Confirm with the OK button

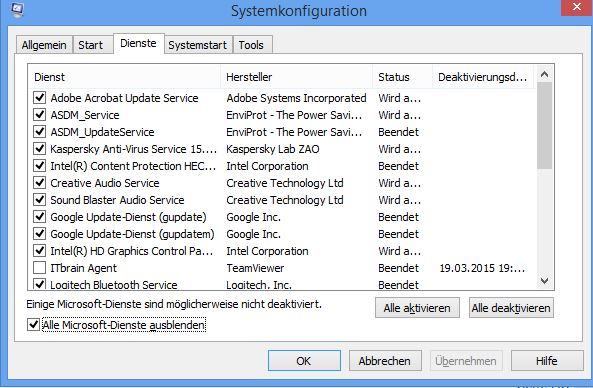click(304, 361)
